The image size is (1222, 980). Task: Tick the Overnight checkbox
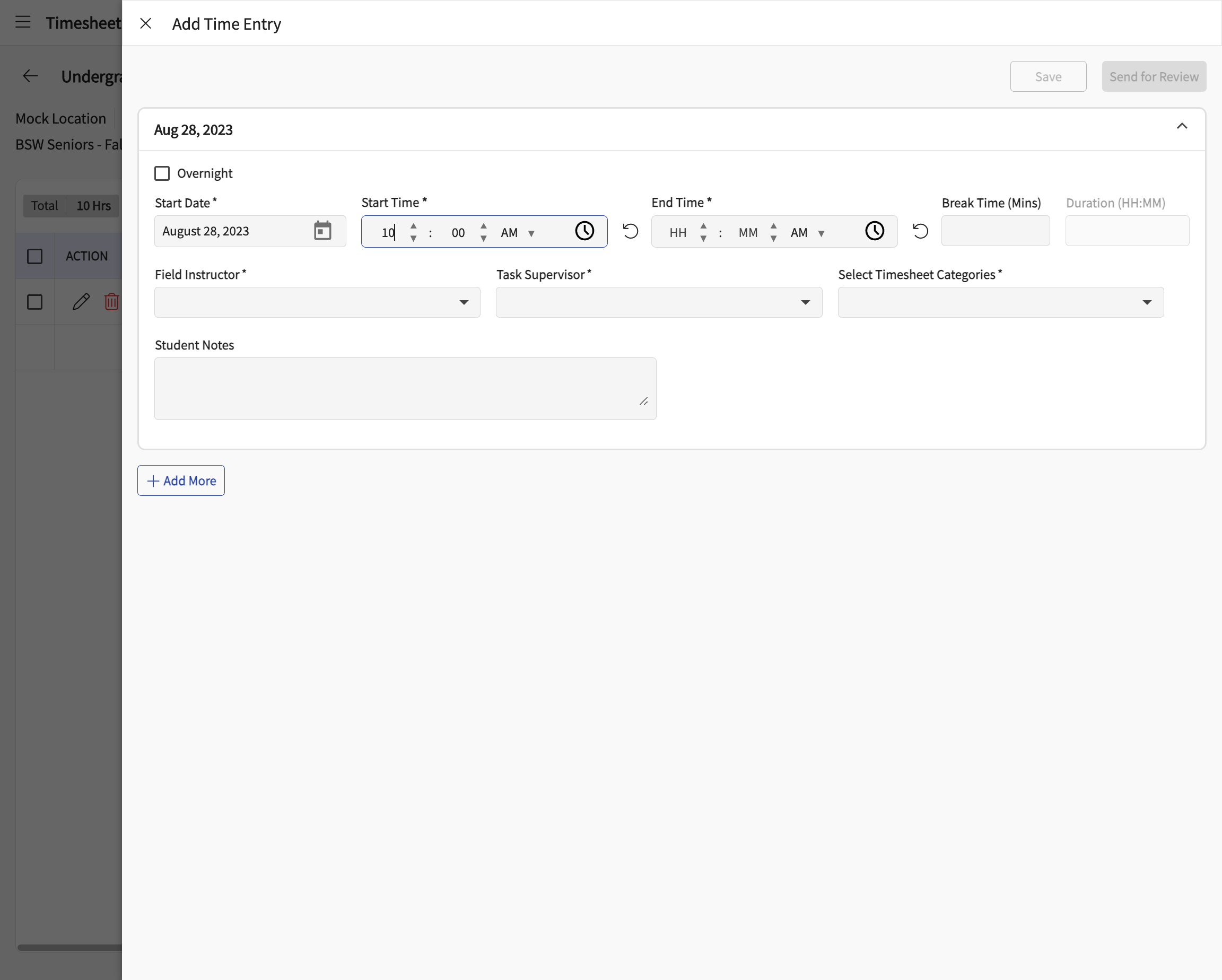pyautogui.click(x=162, y=173)
